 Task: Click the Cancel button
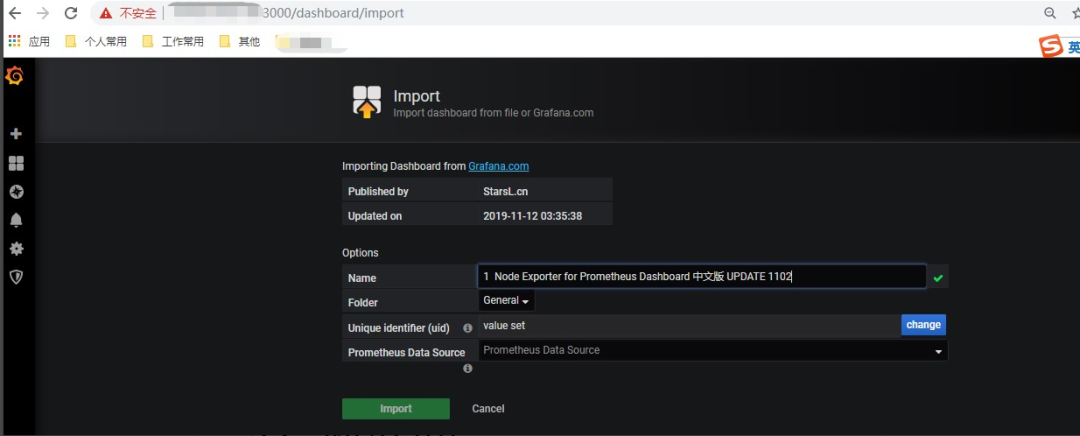(x=488, y=408)
